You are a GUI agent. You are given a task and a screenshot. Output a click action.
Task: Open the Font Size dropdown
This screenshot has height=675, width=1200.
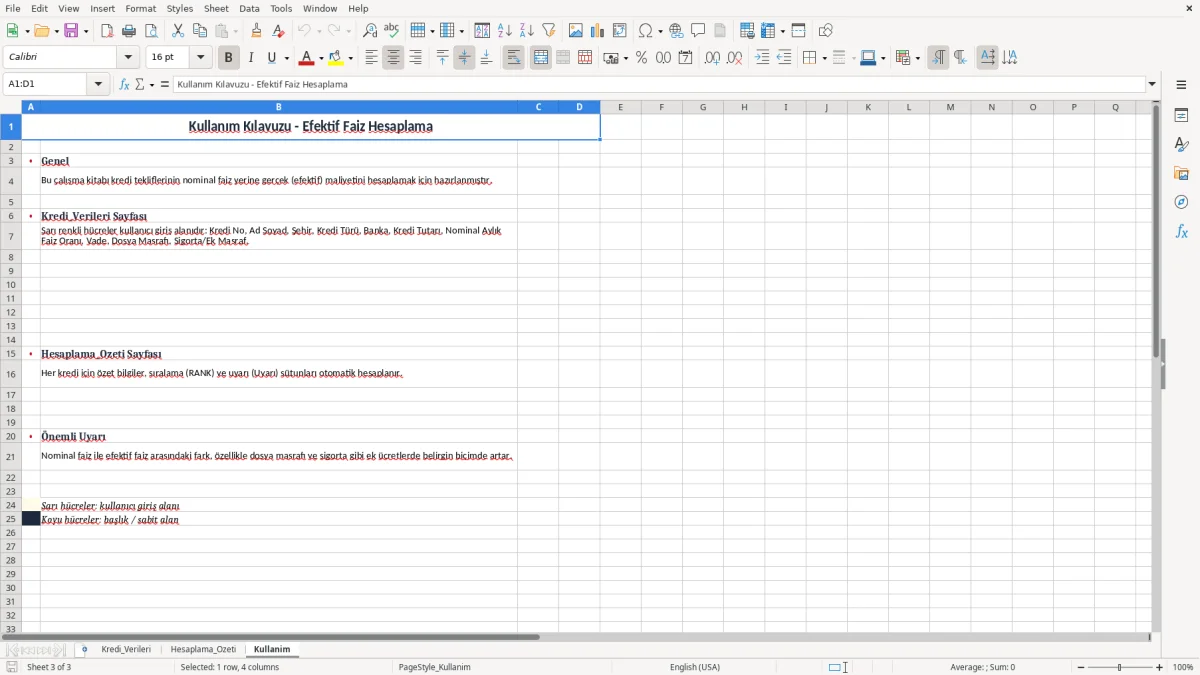(x=200, y=57)
